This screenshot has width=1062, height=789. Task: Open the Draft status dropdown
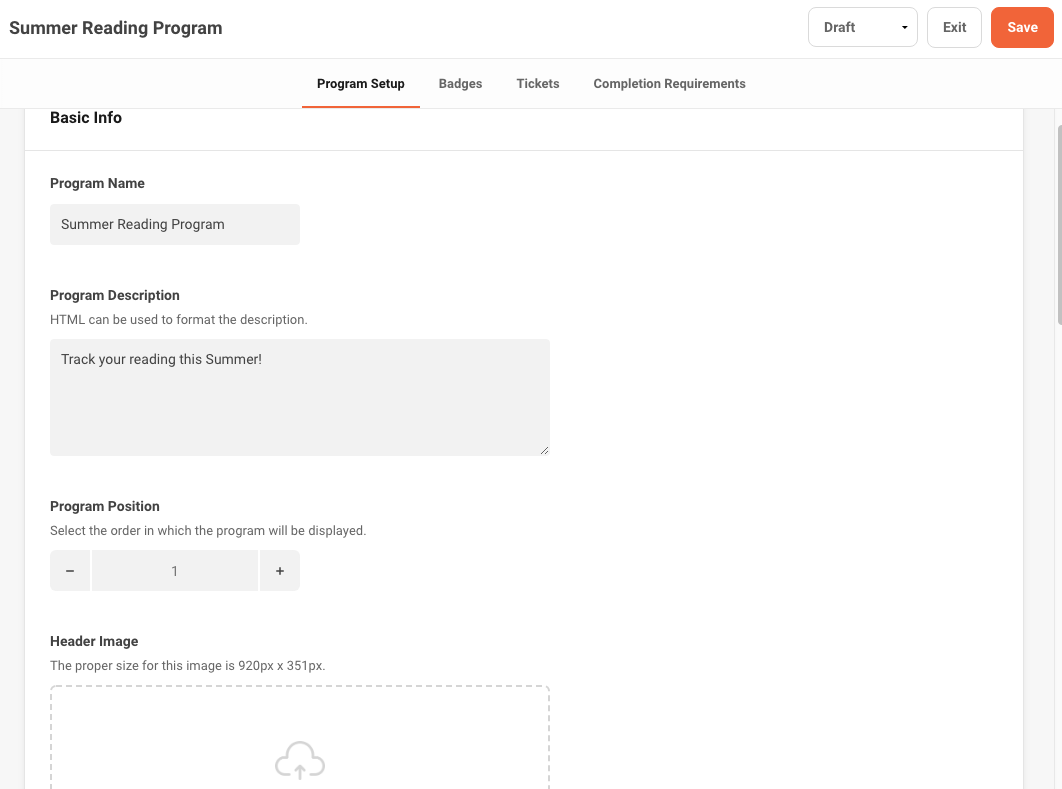[862, 27]
